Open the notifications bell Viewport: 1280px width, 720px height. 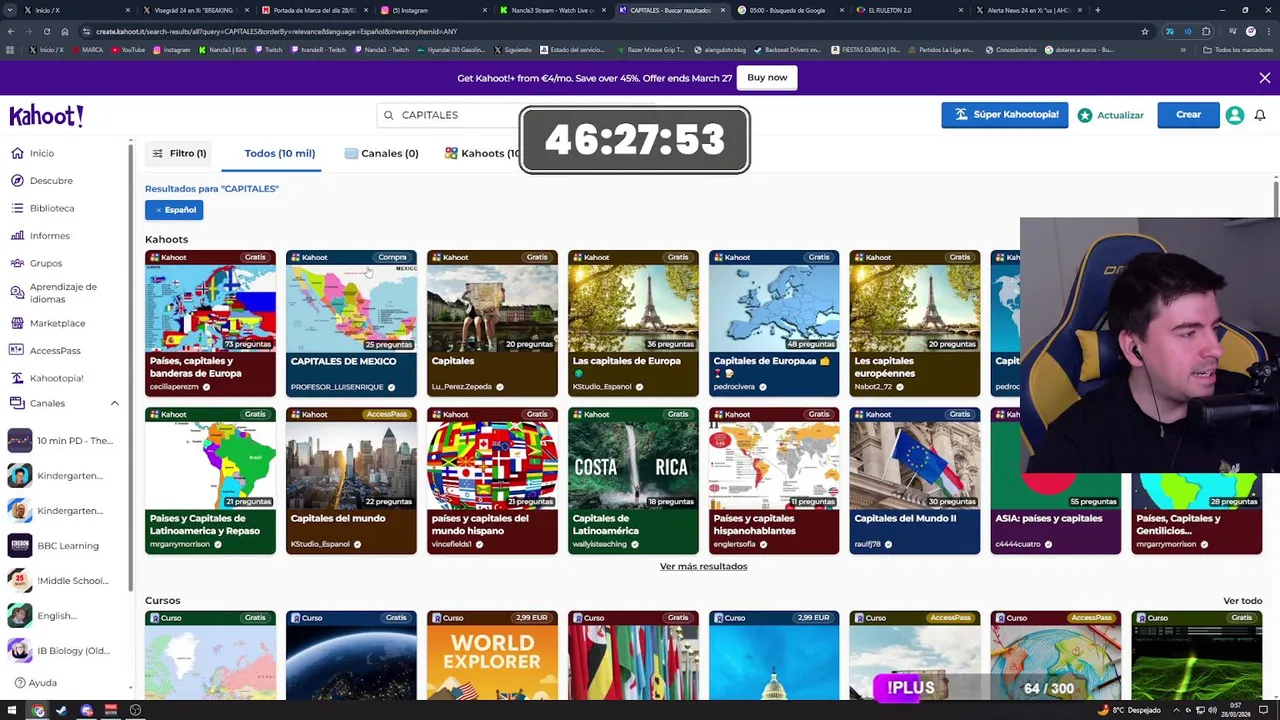(x=1260, y=115)
